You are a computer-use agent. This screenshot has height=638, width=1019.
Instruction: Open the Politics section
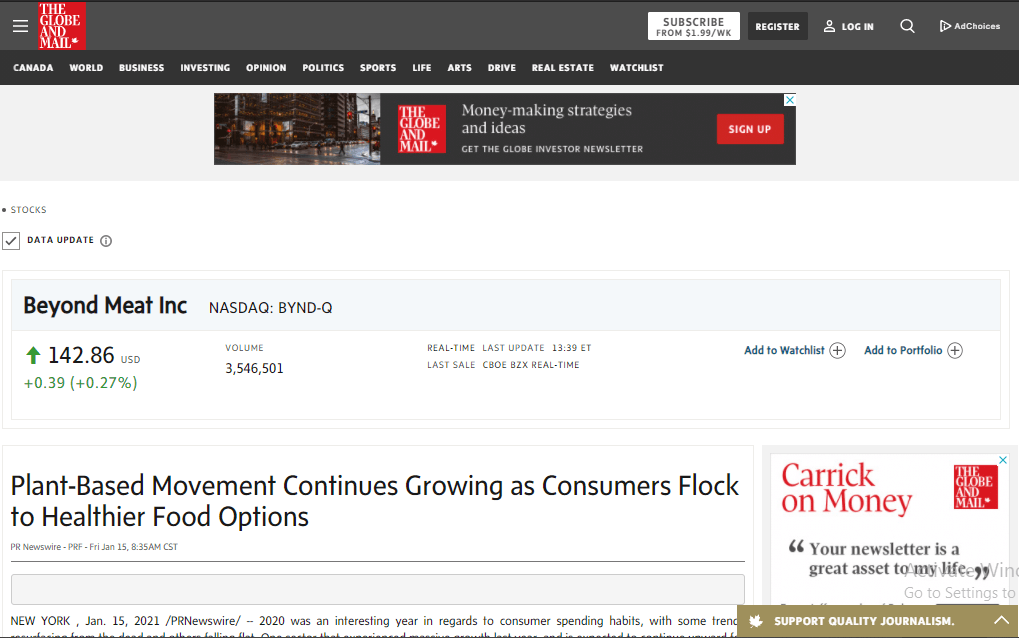point(323,68)
